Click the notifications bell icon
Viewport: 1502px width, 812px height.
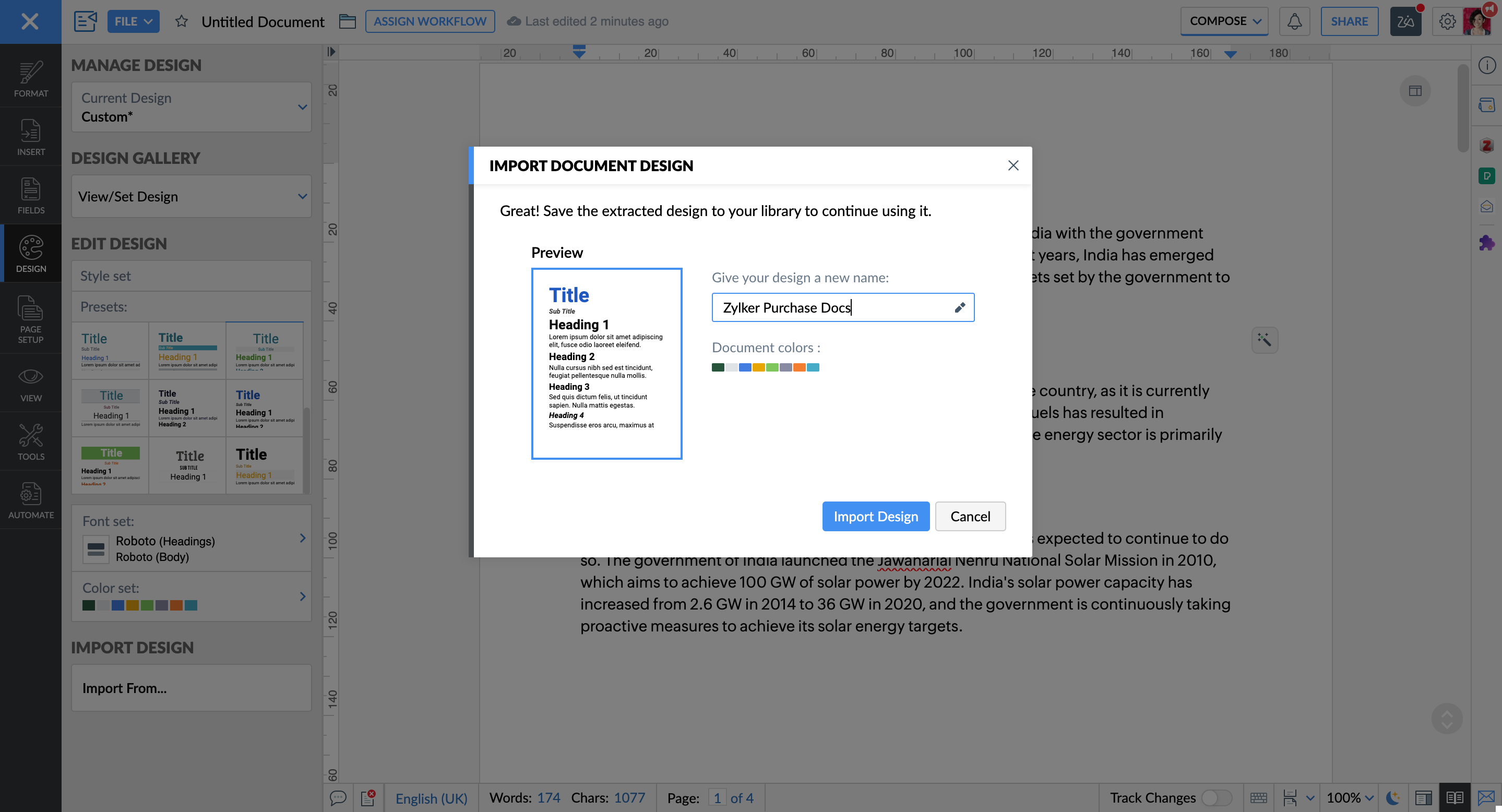(1294, 21)
